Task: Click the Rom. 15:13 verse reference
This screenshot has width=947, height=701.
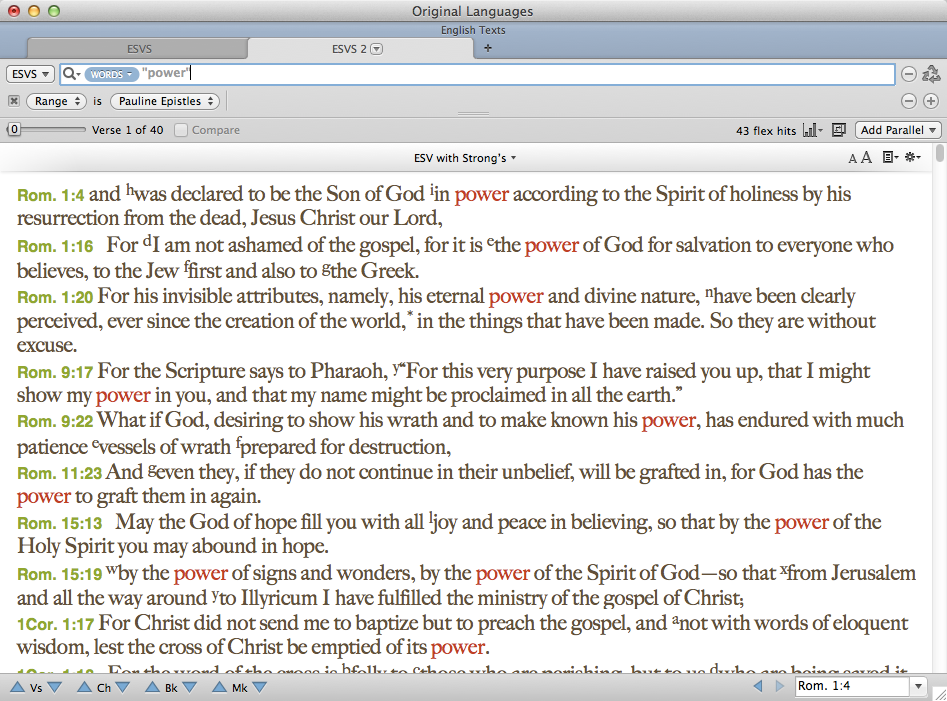Action: click(59, 523)
